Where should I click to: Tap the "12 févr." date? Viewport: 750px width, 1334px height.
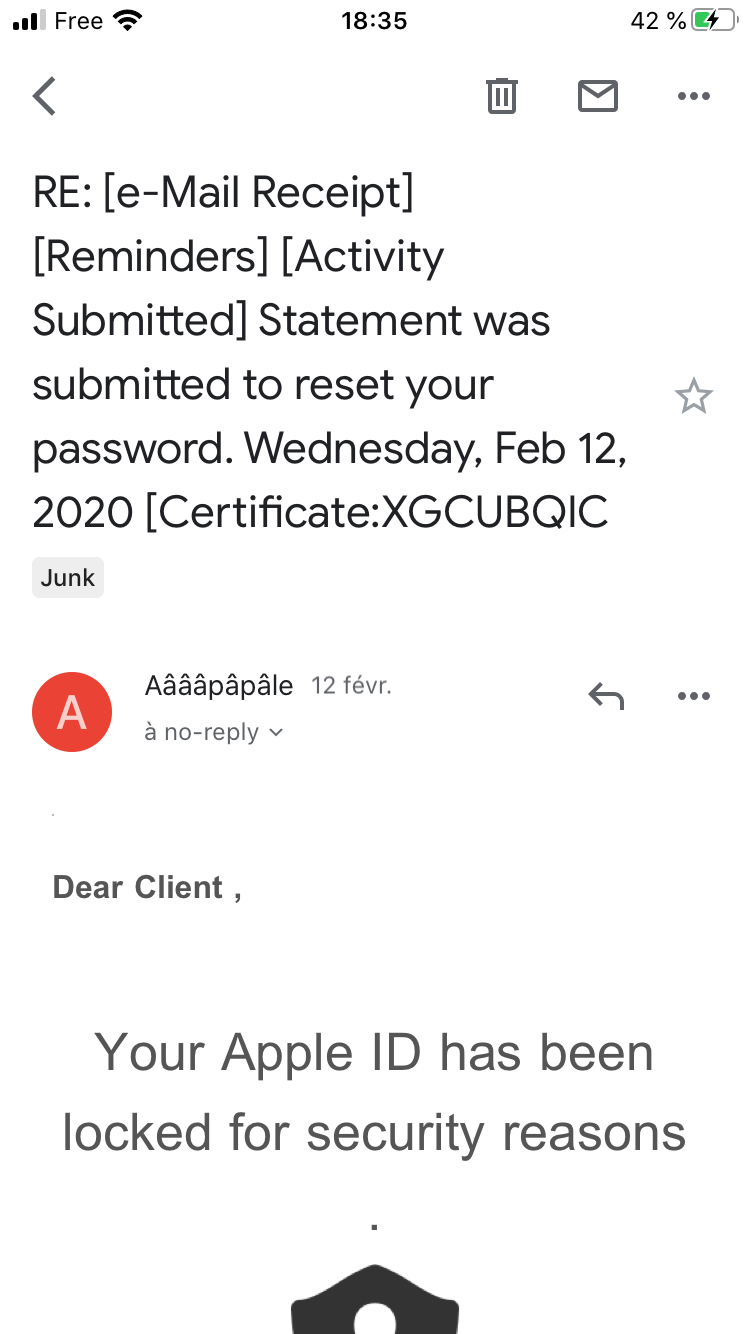(351, 686)
